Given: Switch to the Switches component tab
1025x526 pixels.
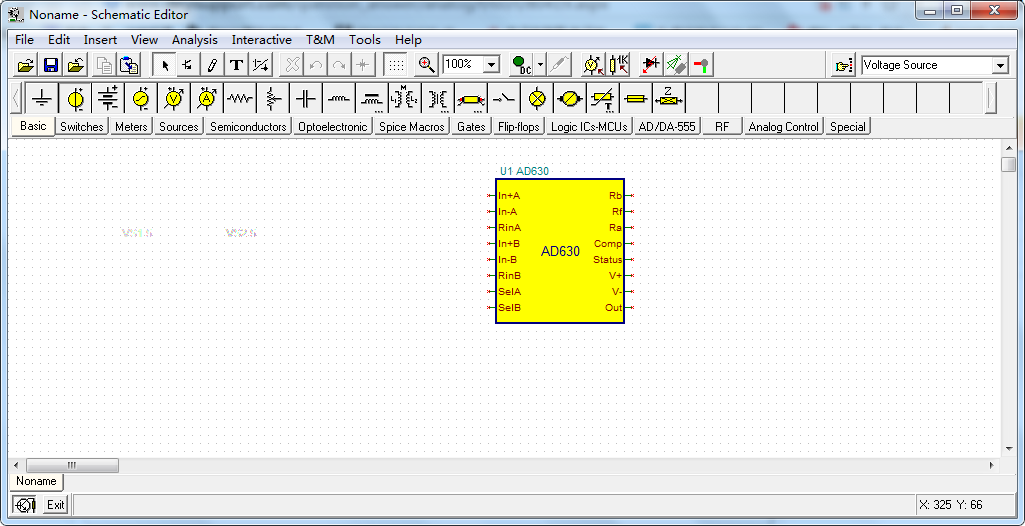Looking at the screenshot, I should coord(82,127).
